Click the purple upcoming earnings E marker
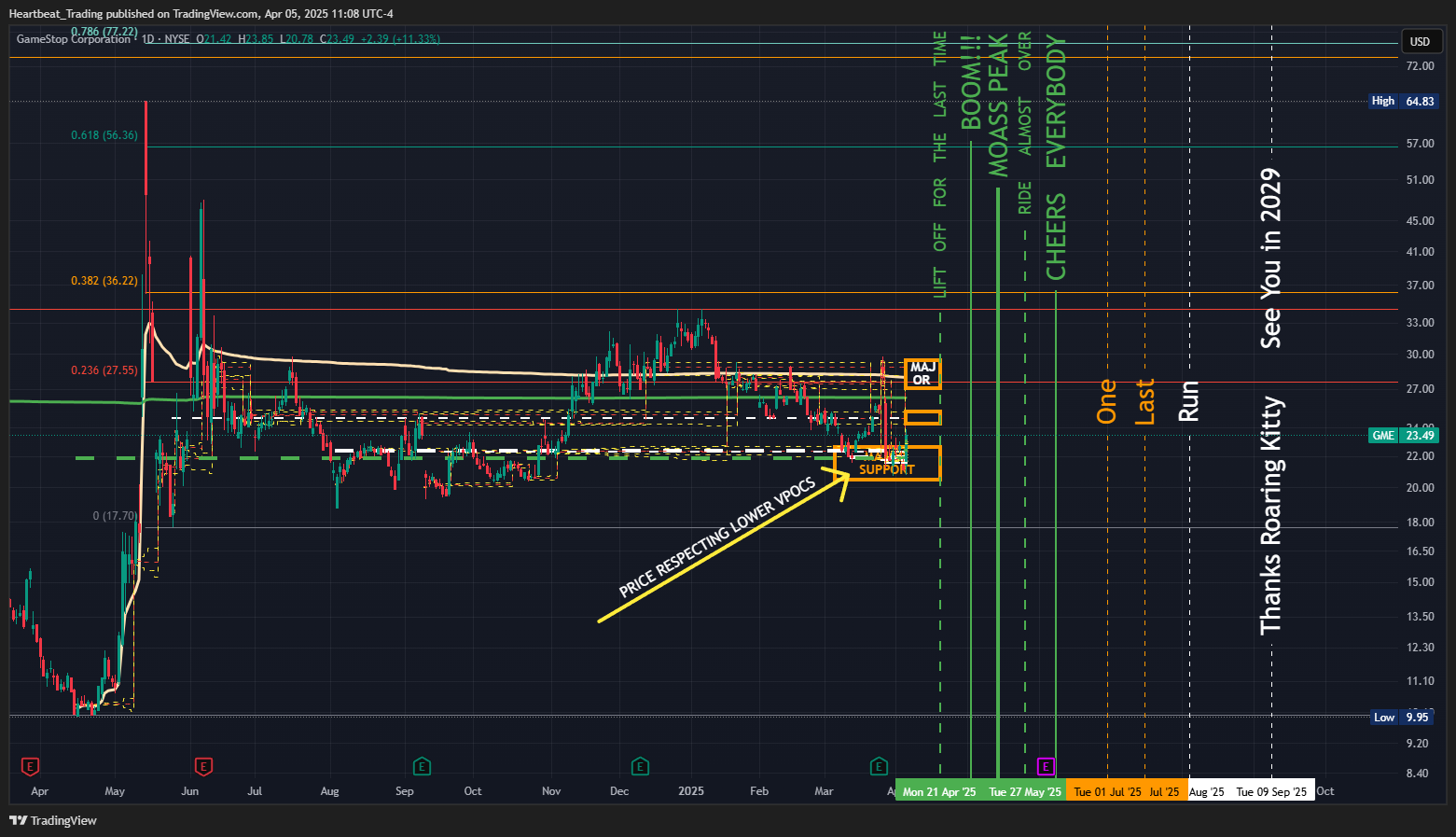The width and height of the screenshot is (1456, 837). pyautogui.click(x=1046, y=767)
